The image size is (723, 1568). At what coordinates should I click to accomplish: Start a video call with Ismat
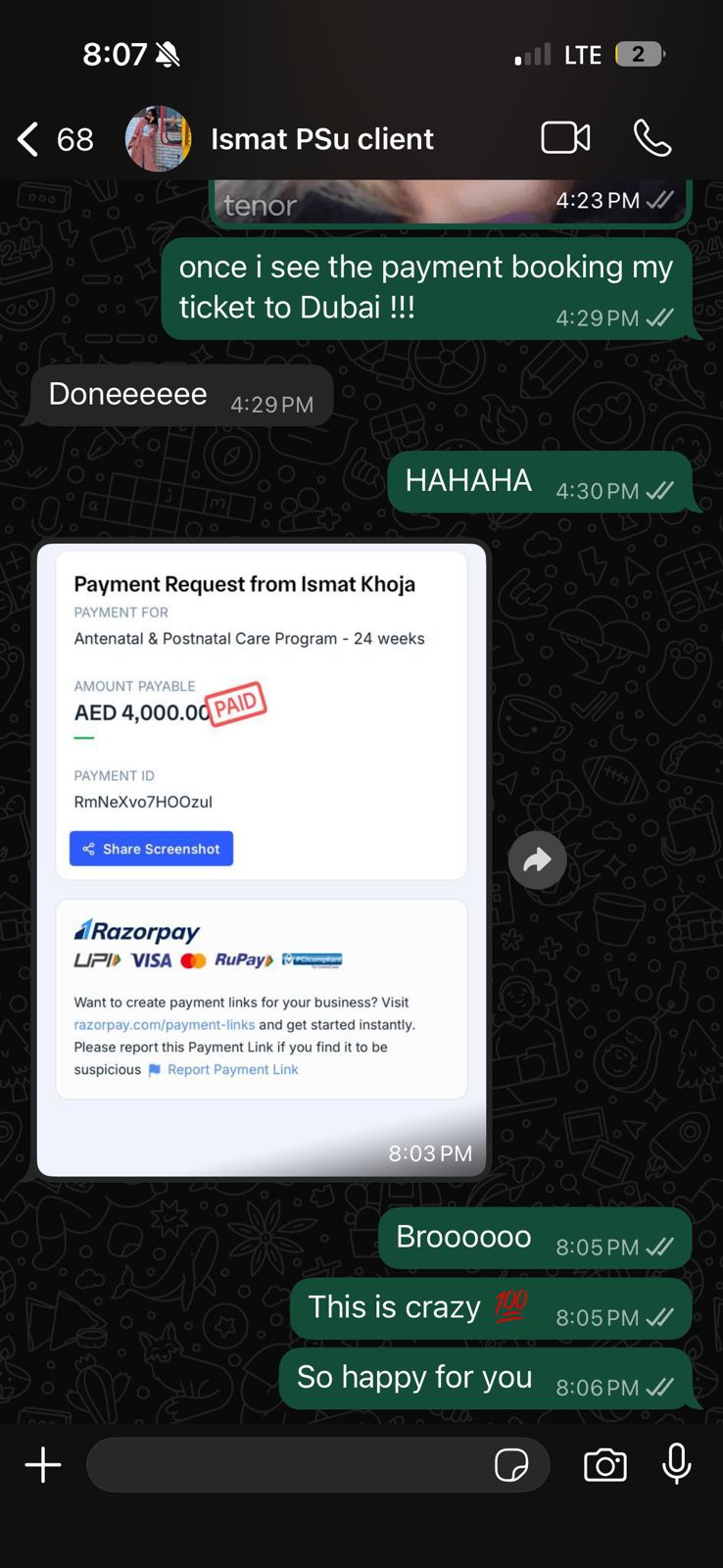566,138
